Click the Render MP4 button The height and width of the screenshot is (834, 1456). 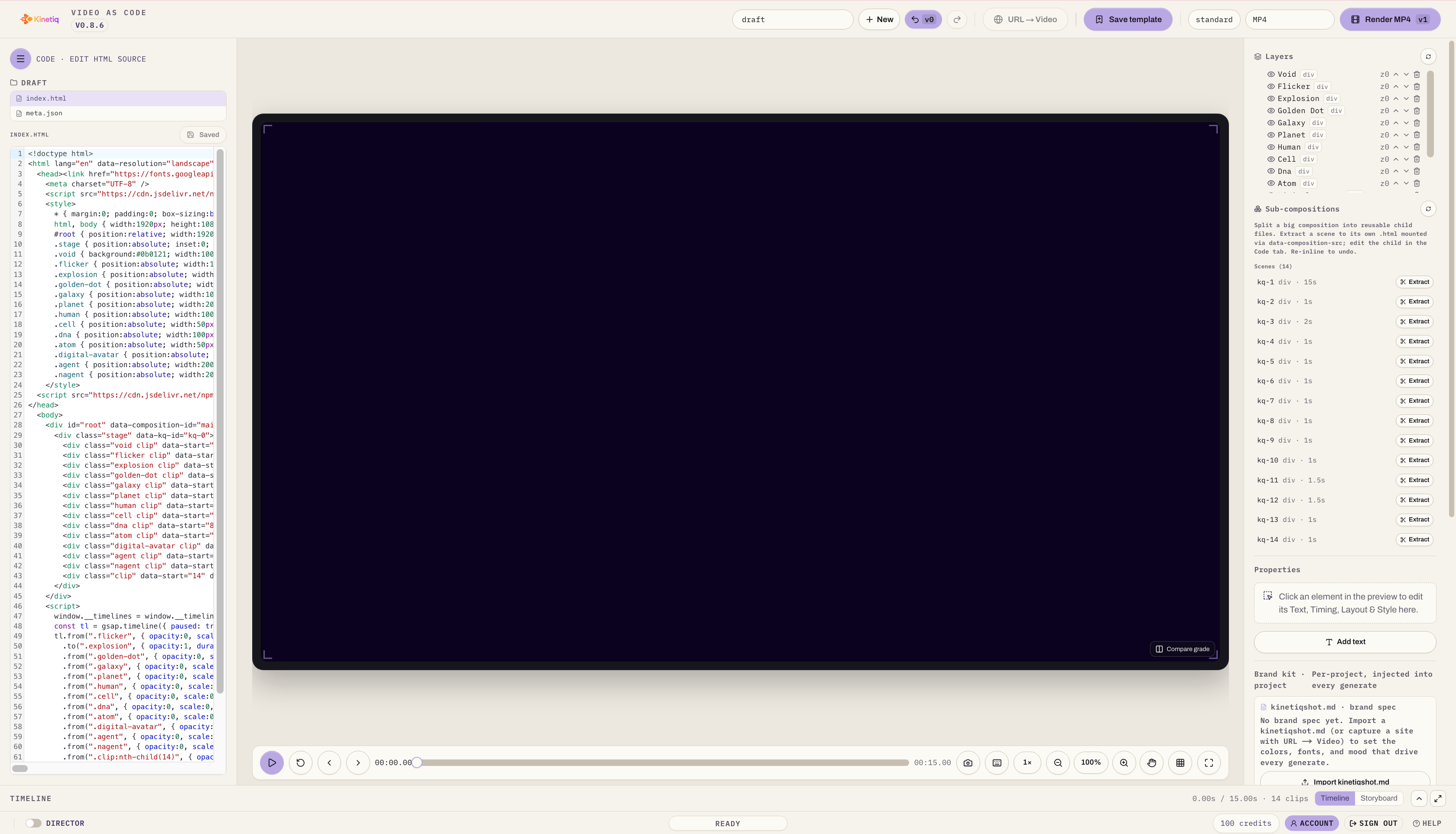click(x=1390, y=20)
